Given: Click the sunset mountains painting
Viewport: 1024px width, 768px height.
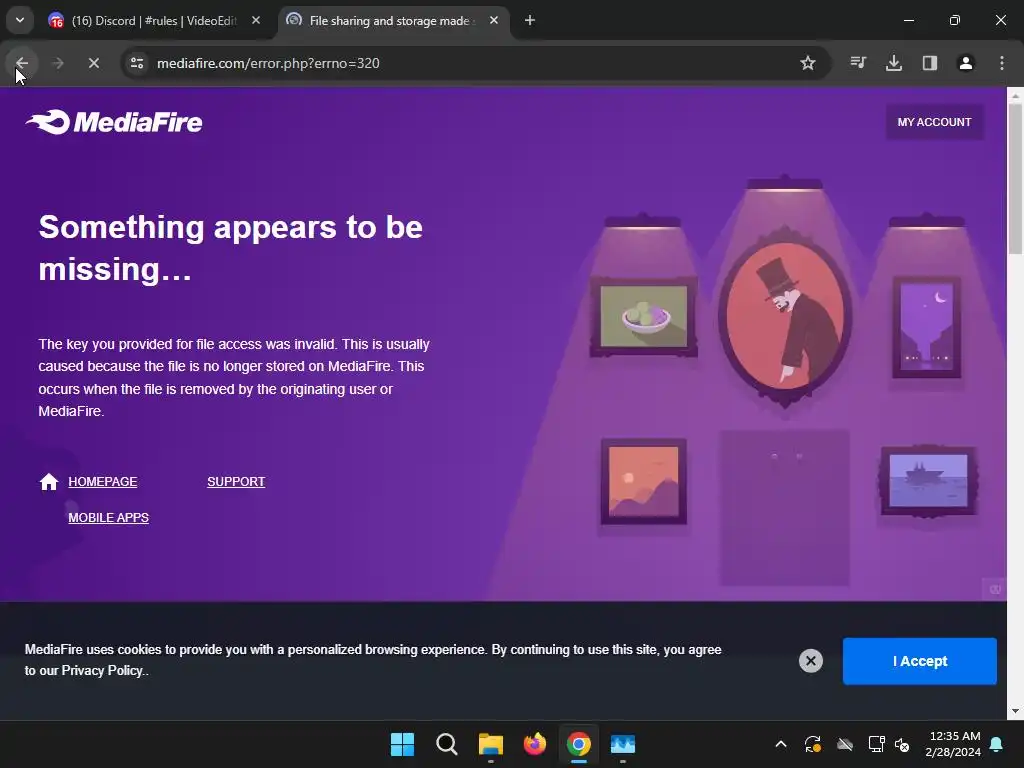Looking at the screenshot, I should 643,482.
